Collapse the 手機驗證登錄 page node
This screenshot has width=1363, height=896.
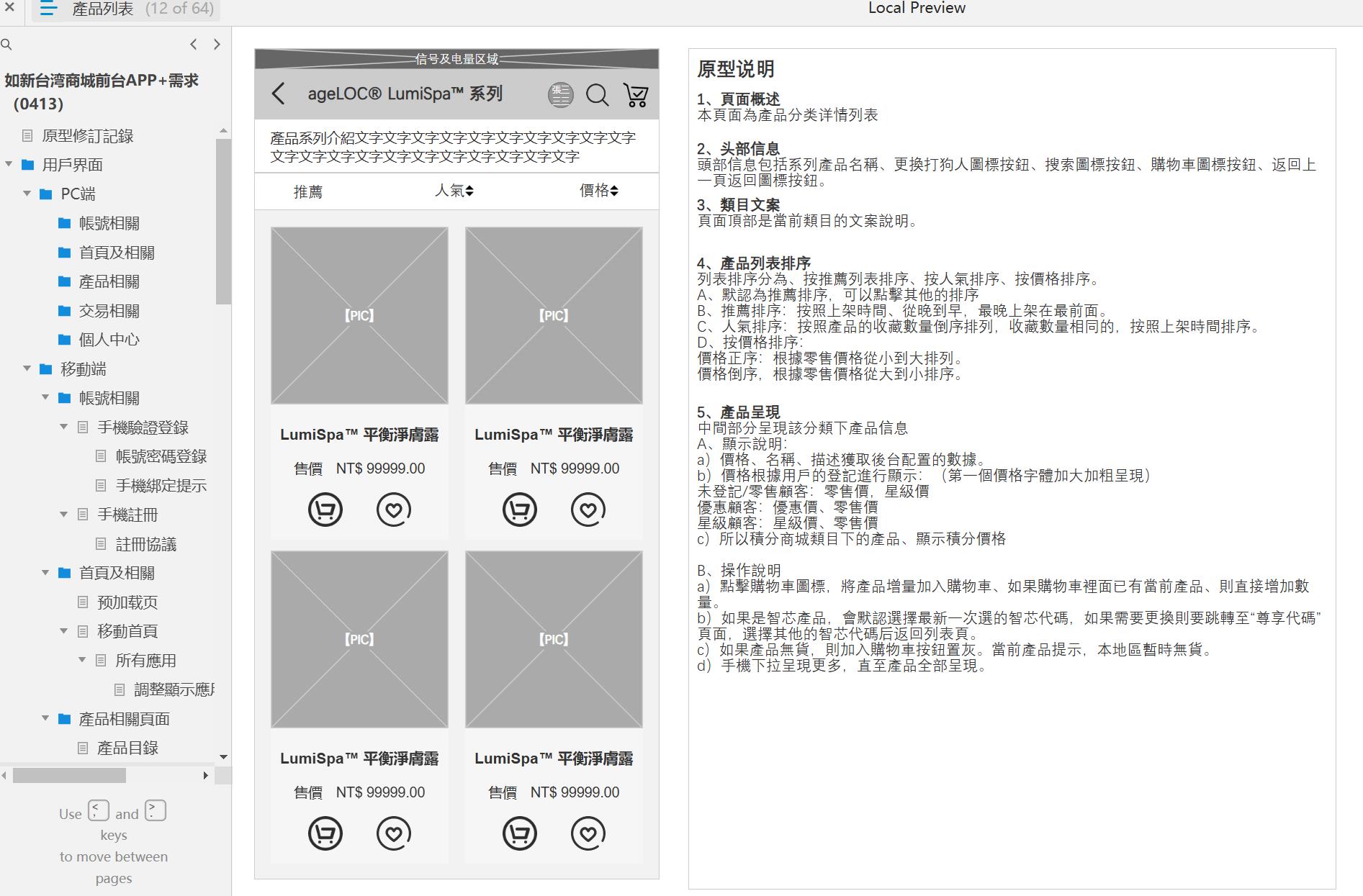[64, 427]
